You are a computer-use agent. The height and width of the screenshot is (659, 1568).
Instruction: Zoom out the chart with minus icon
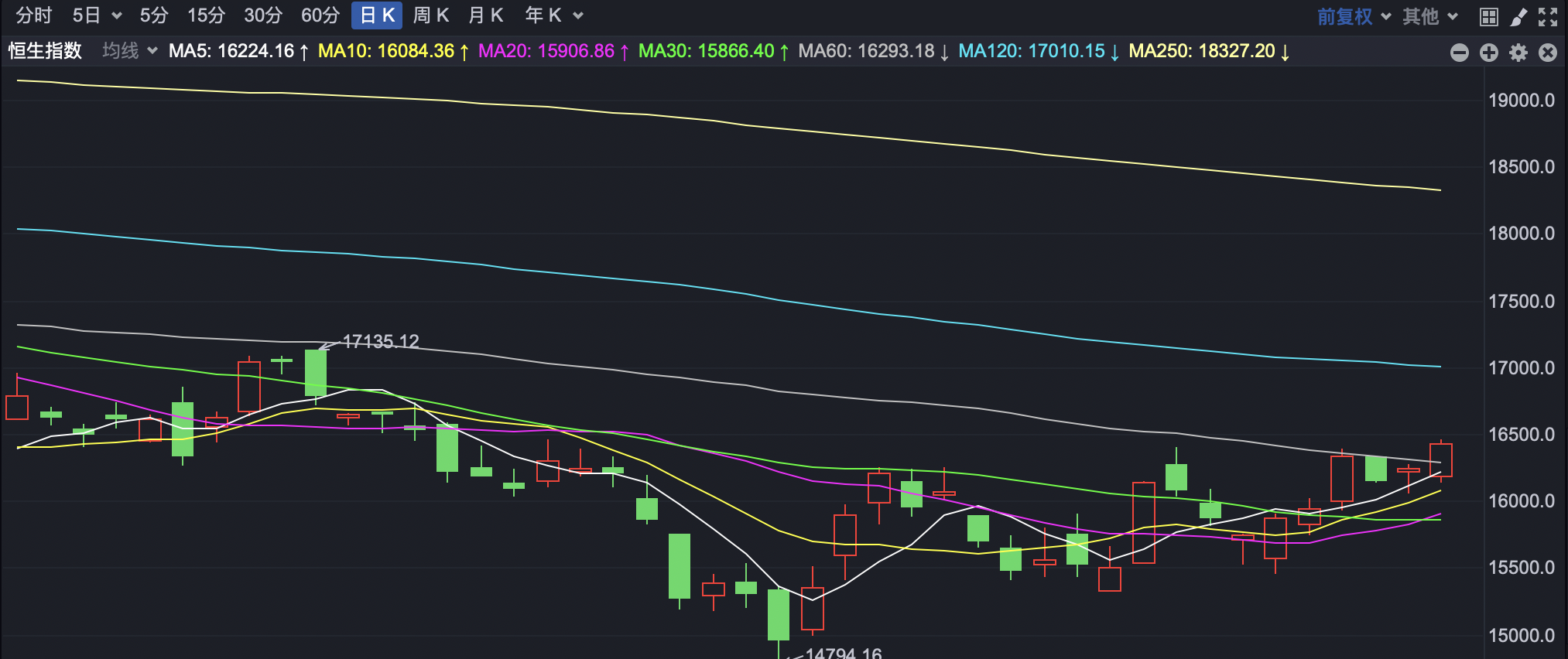[1460, 53]
